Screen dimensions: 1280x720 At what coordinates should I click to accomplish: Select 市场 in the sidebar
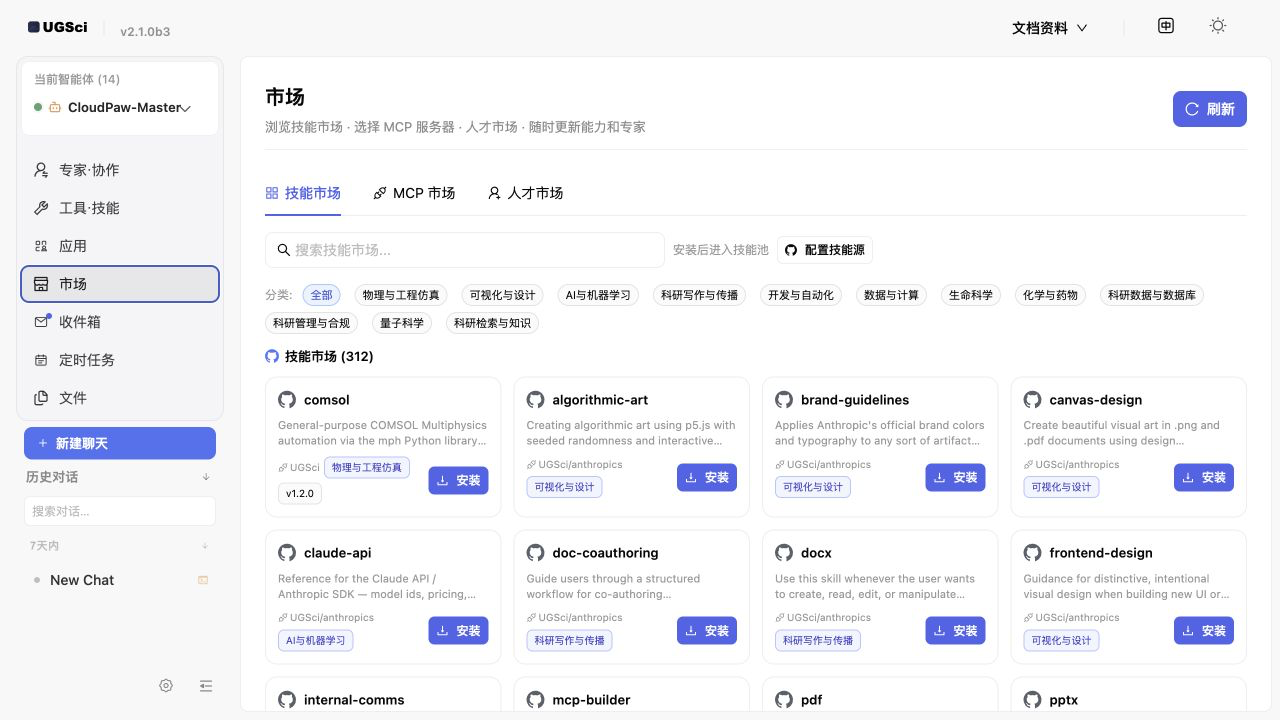click(x=120, y=284)
